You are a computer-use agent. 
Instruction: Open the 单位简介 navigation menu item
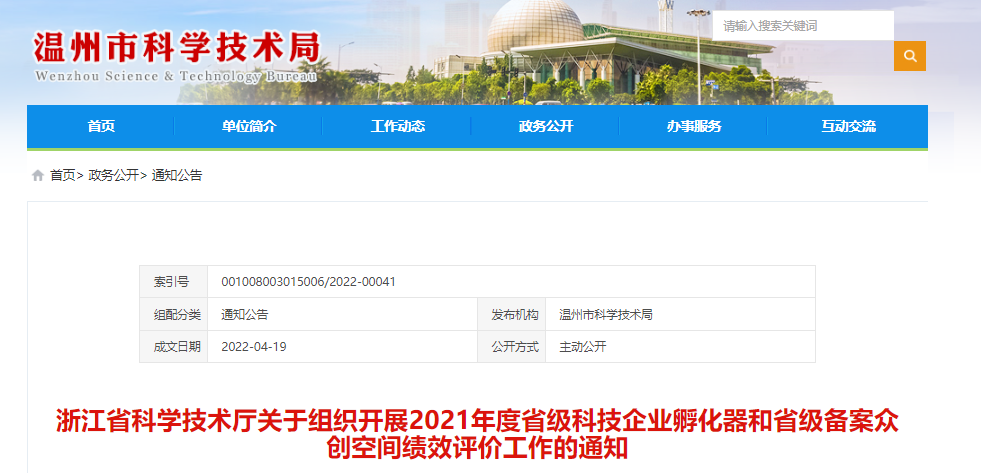coord(248,126)
